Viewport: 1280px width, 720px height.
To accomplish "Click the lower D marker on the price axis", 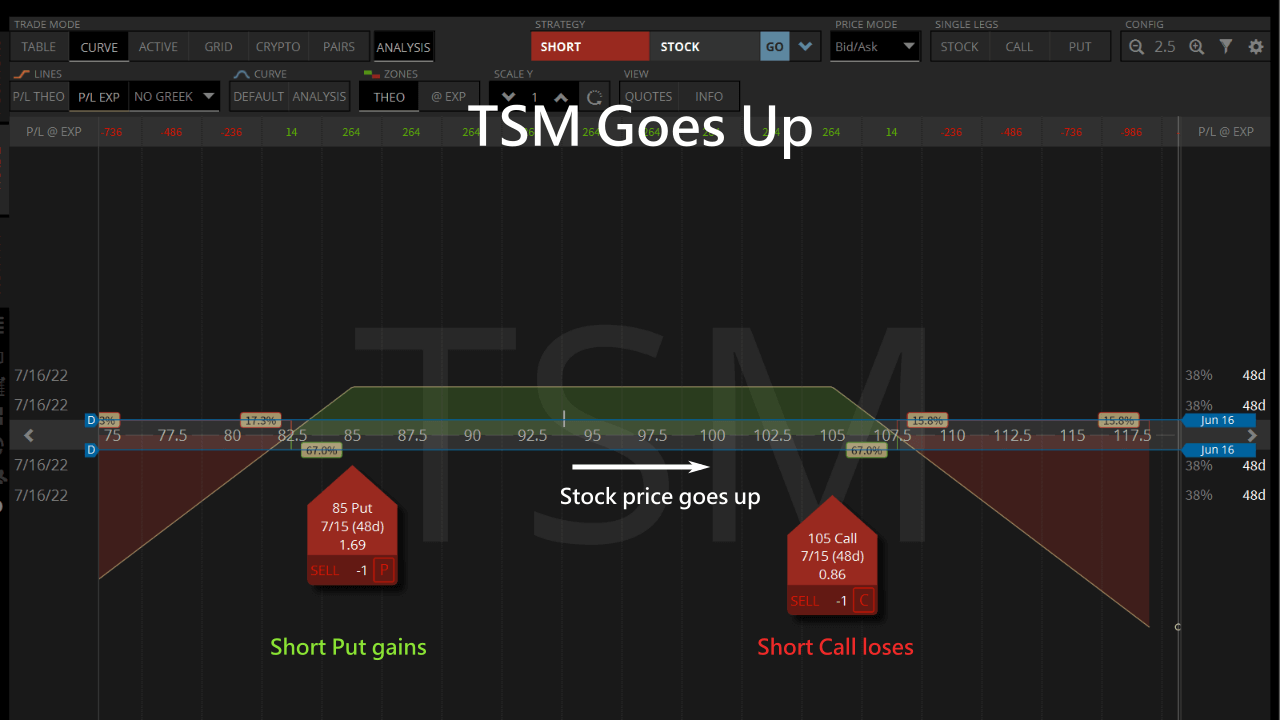I will click(x=91, y=450).
